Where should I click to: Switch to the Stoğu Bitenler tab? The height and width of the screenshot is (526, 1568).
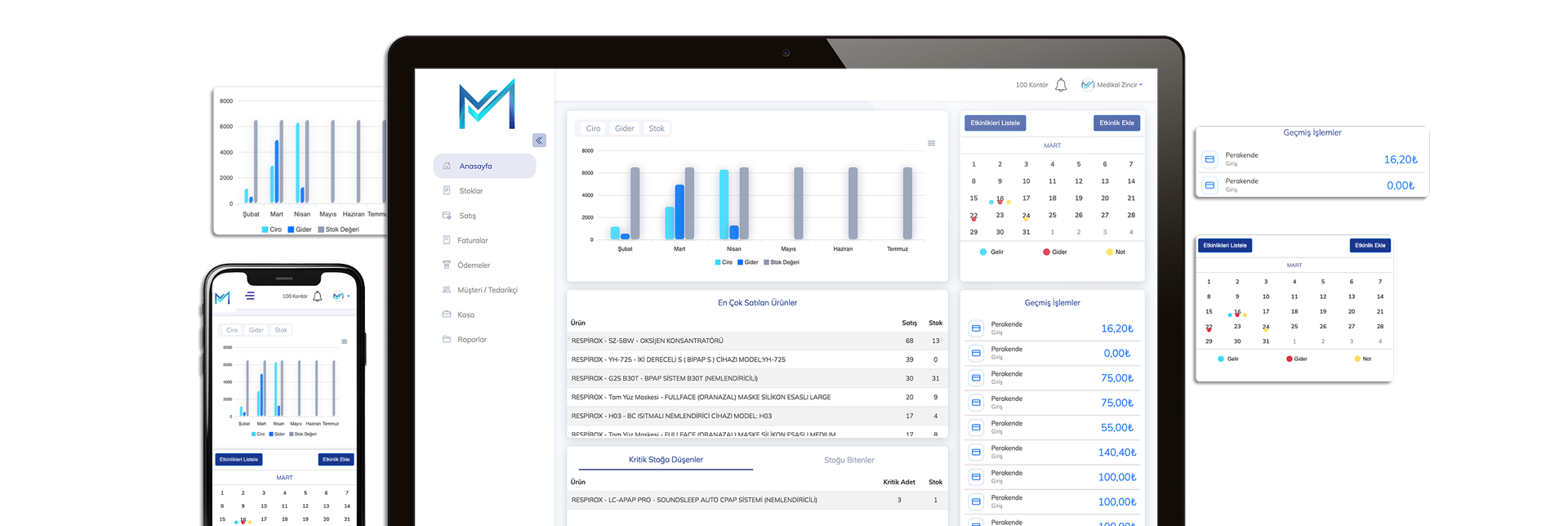click(x=849, y=460)
